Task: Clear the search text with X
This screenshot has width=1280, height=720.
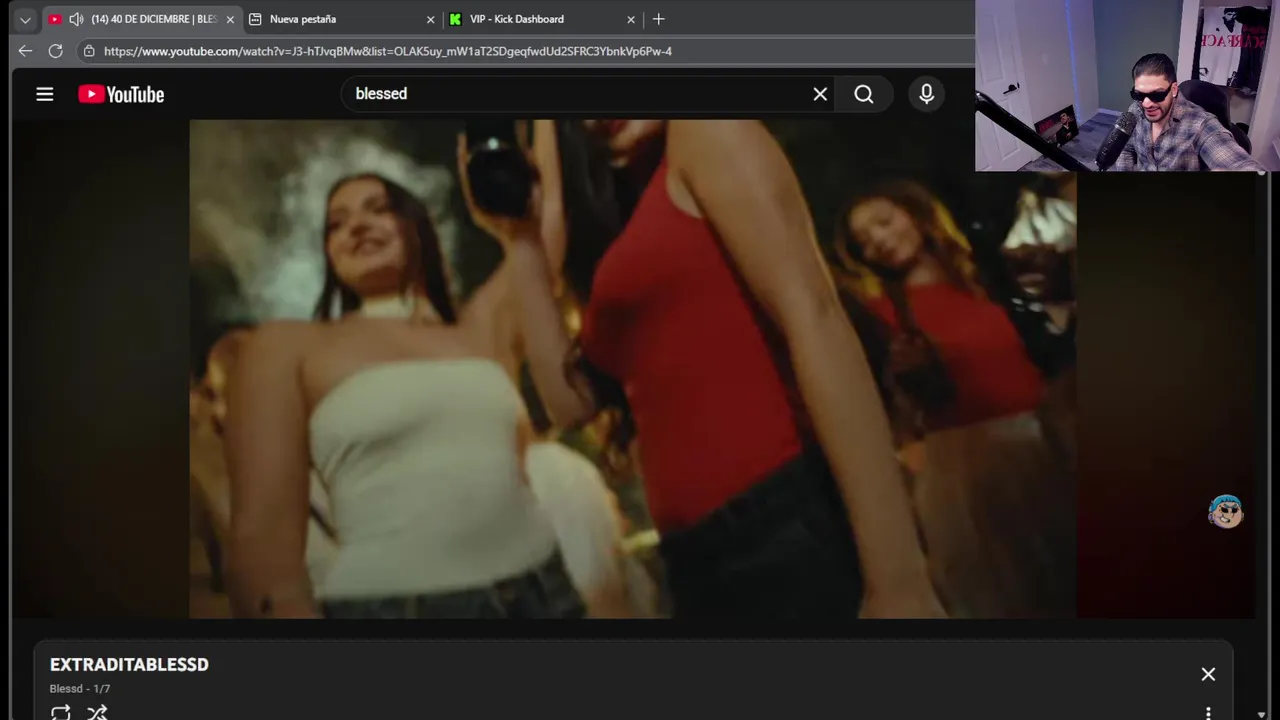Action: click(820, 94)
